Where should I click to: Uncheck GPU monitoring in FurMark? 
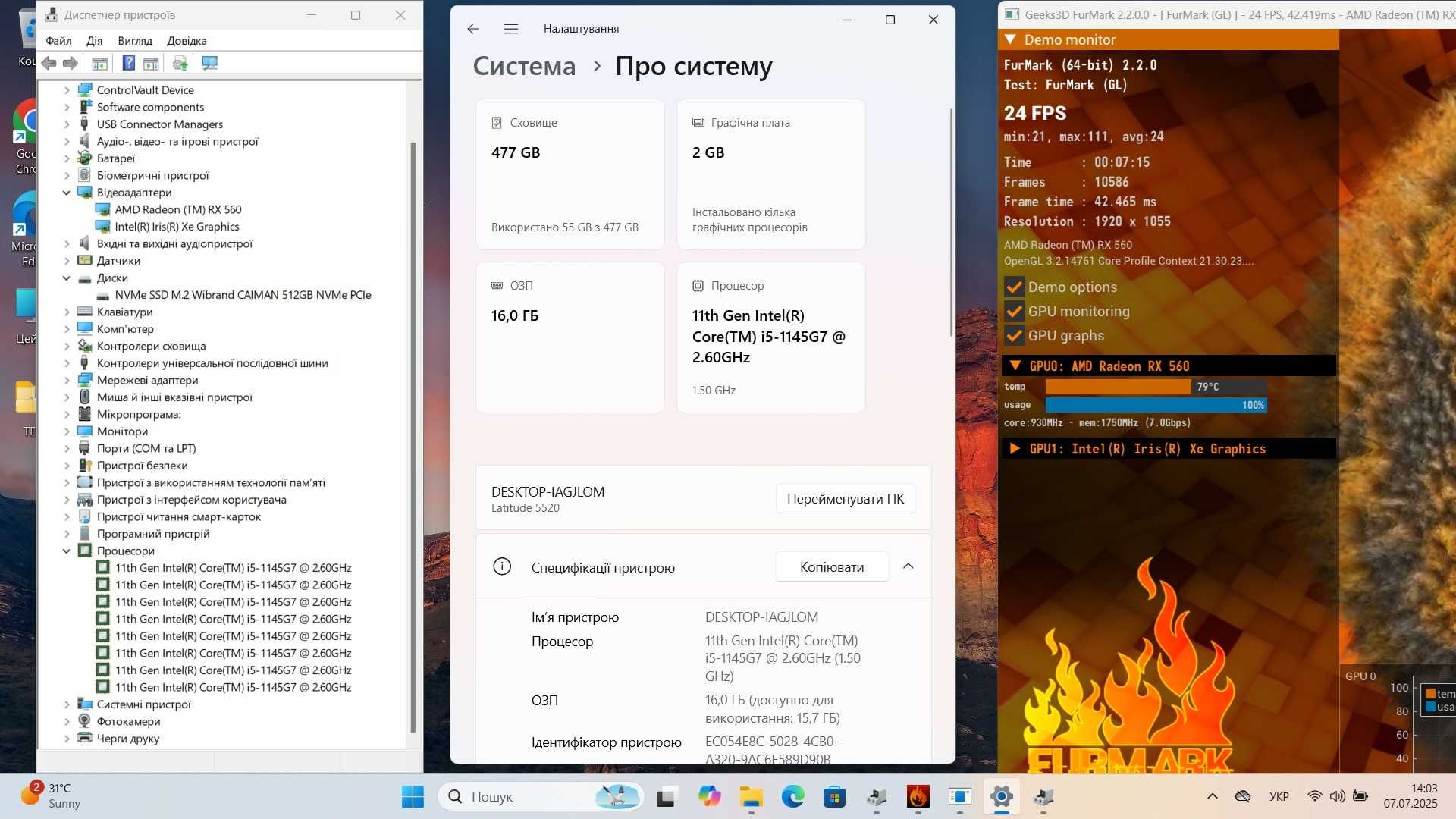point(1014,312)
